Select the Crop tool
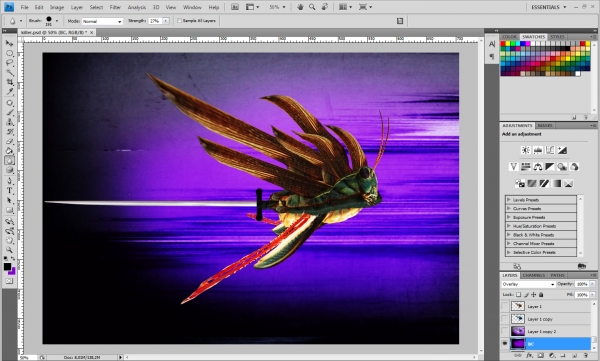The width and height of the screenshot is (600, 361). (9, 82)
